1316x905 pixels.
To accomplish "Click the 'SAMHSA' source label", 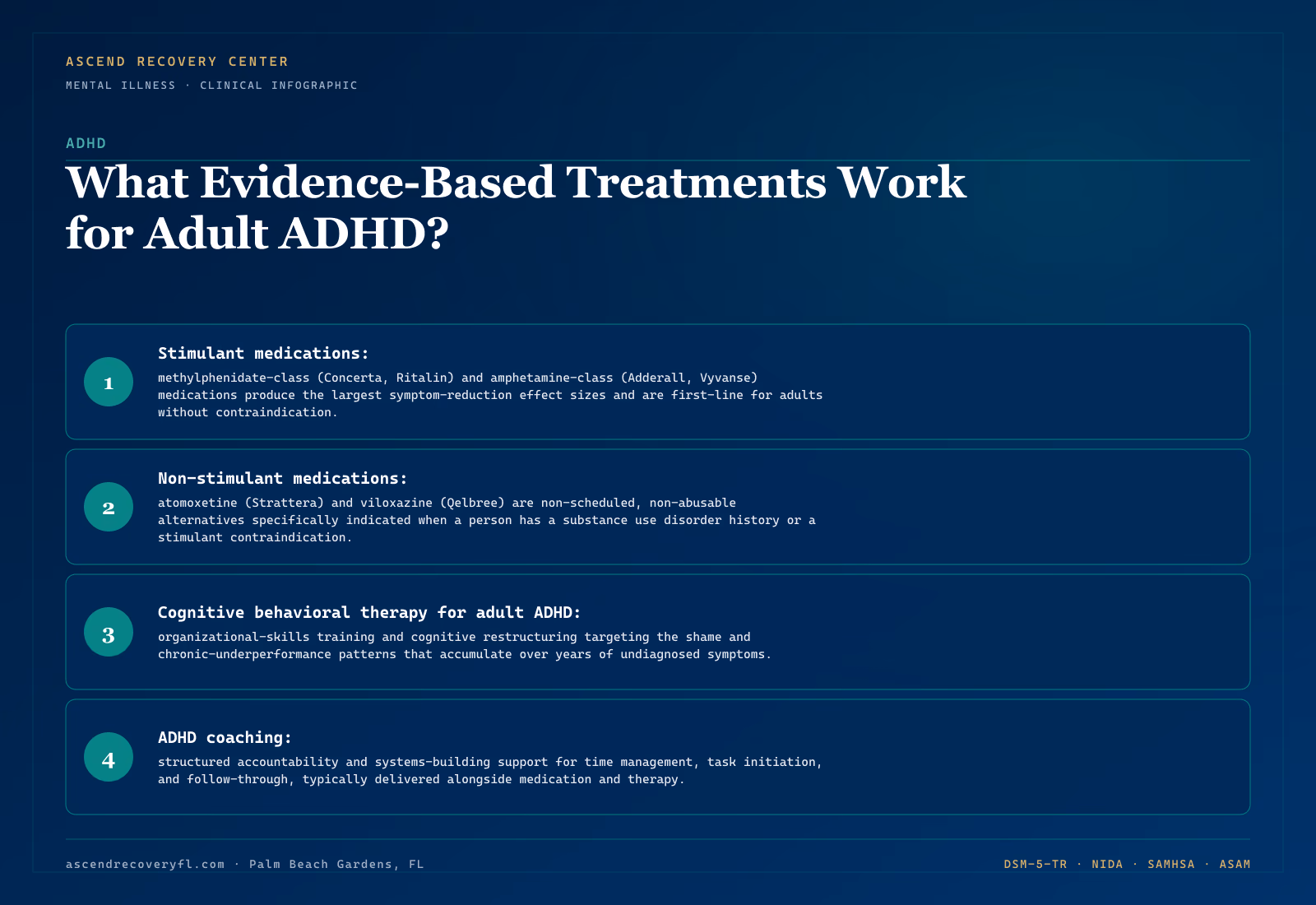I will pos(1171,864).
